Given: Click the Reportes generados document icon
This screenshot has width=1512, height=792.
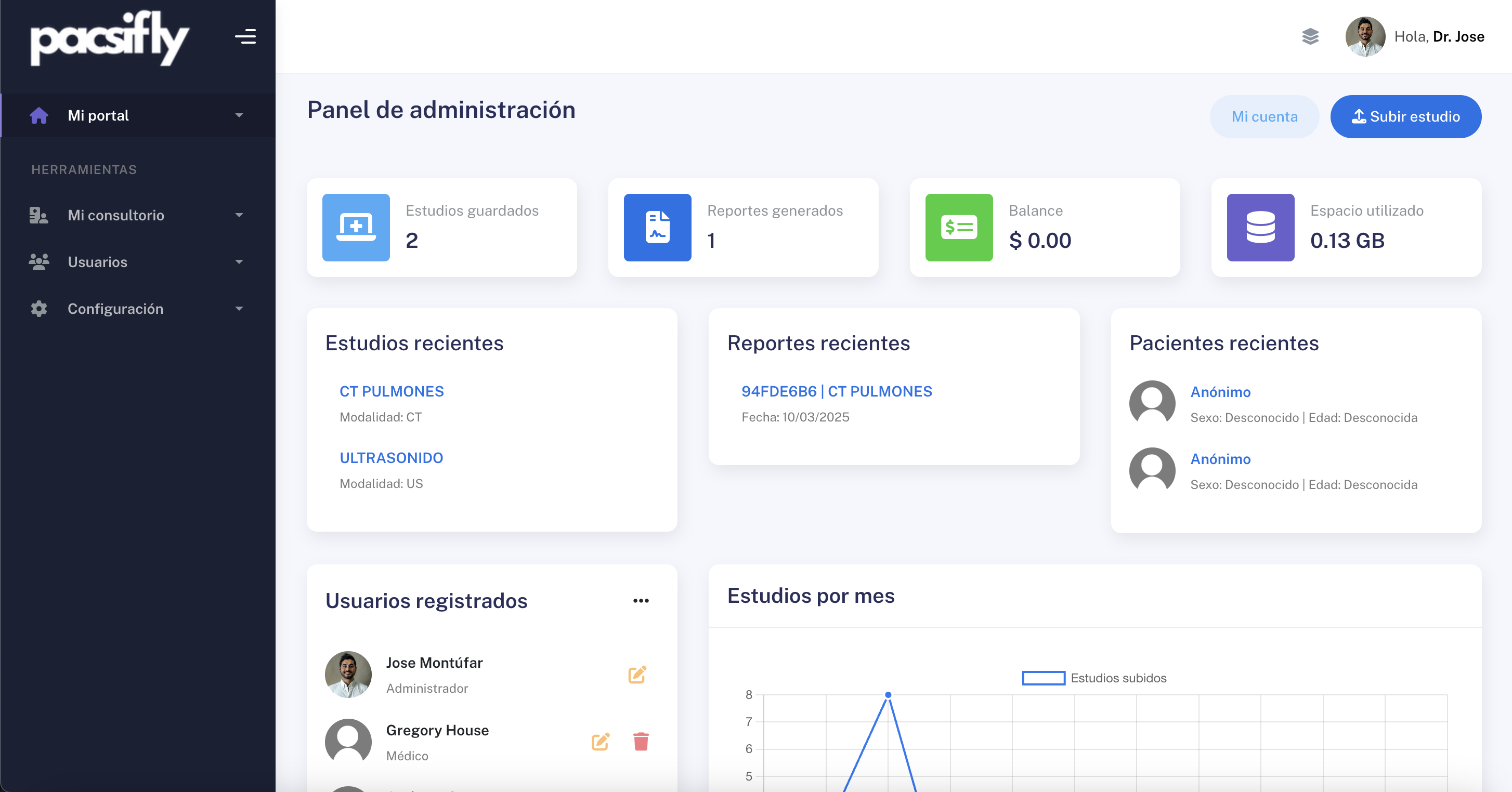Looking at the screenshot, I should click(x=657, y=228).
